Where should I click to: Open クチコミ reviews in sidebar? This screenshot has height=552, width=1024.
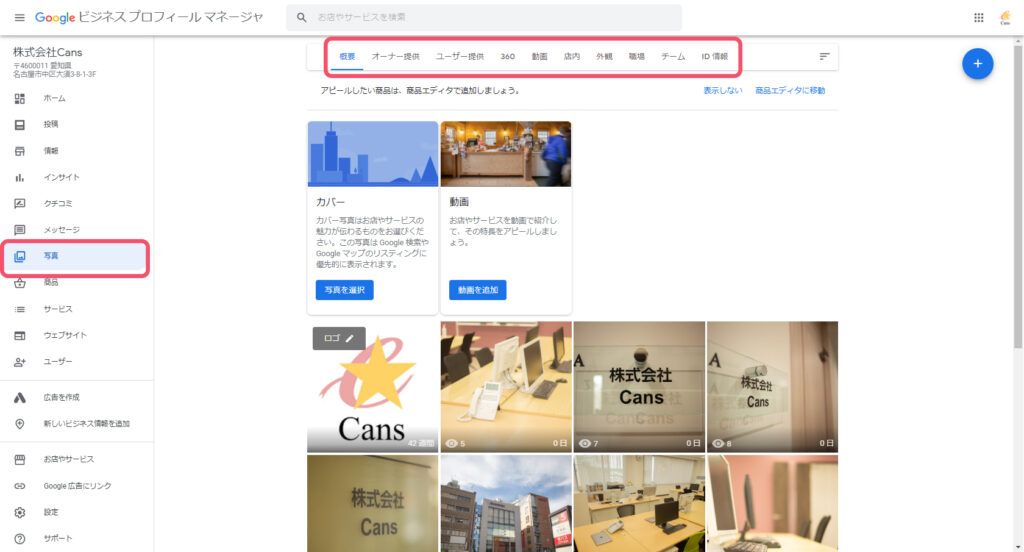58,203
